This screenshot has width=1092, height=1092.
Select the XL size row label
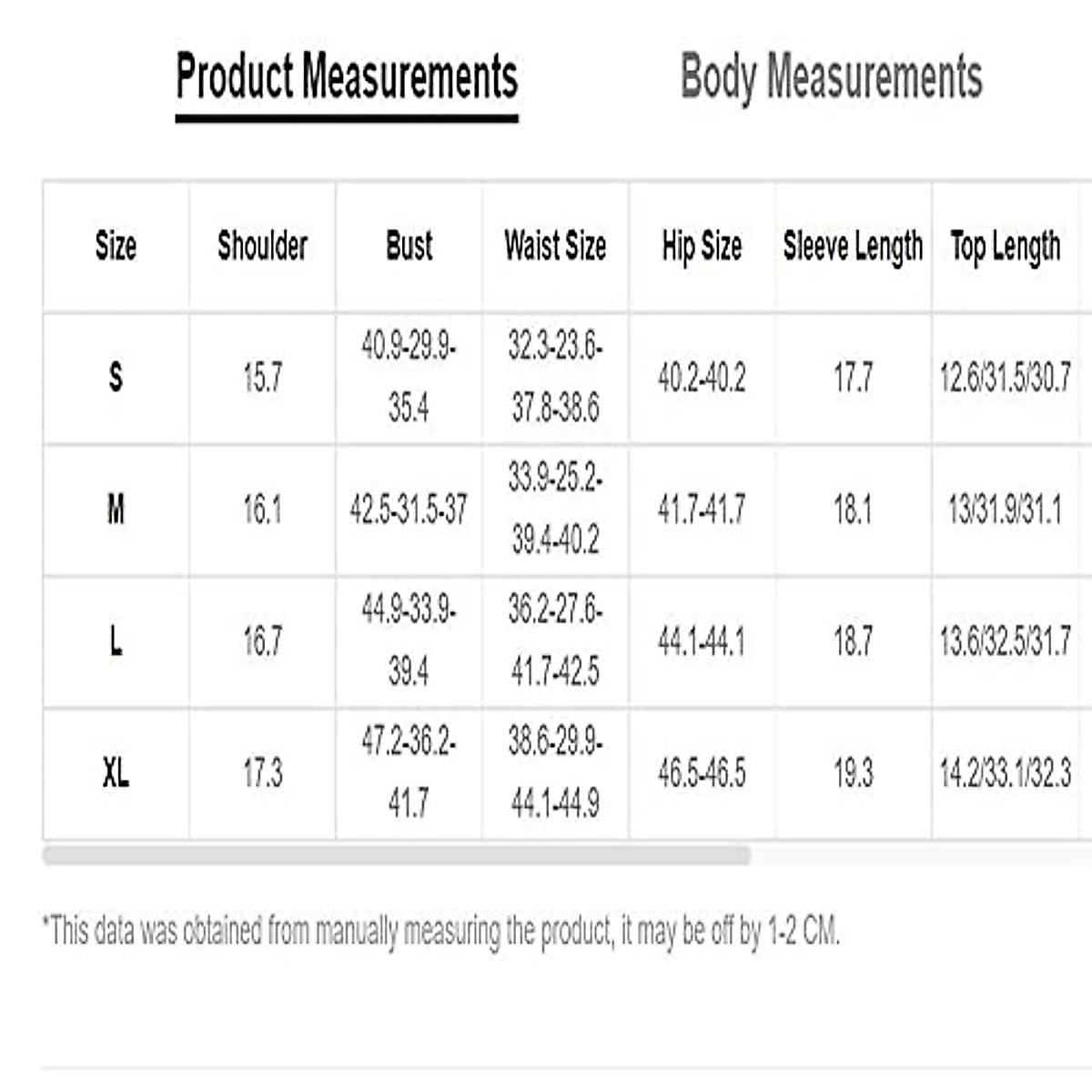(116, 773)
